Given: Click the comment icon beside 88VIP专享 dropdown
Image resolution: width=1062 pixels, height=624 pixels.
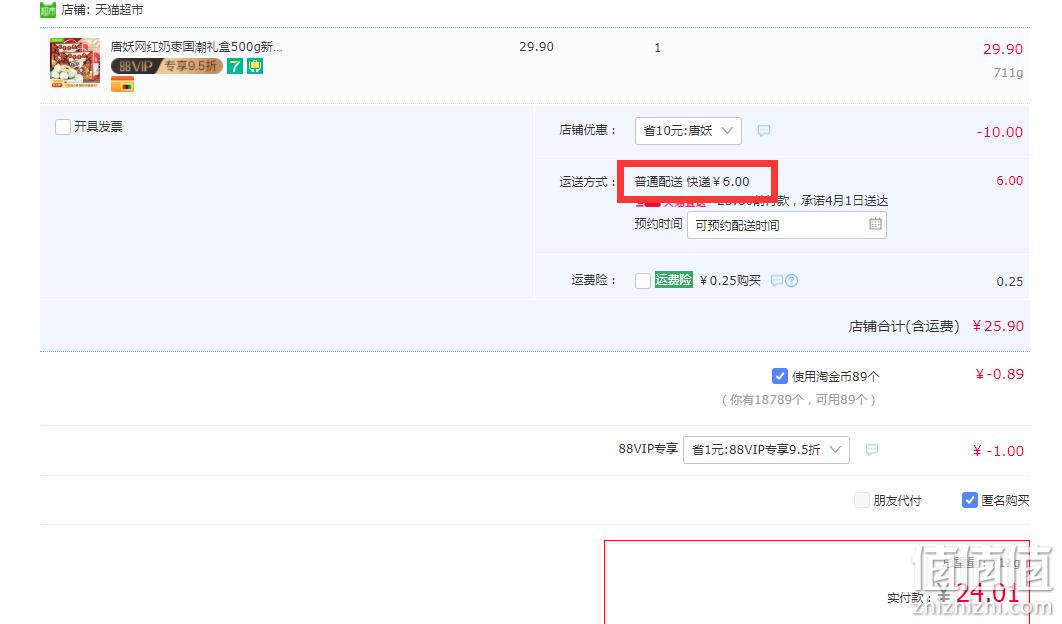Looking at the screenshot, I should 872,449.
